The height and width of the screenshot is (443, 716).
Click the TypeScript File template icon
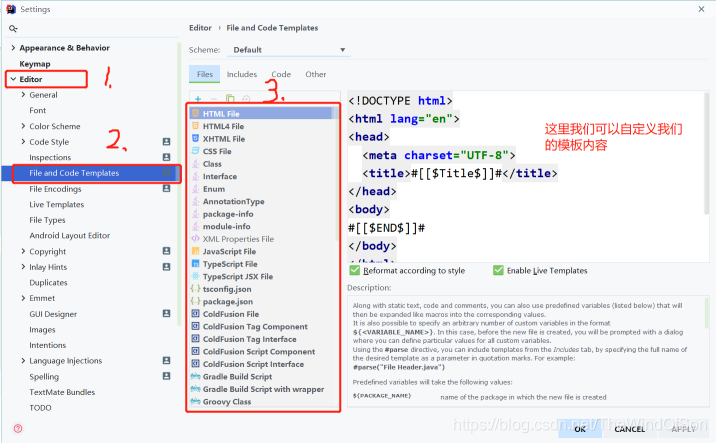tap(195, 264)
